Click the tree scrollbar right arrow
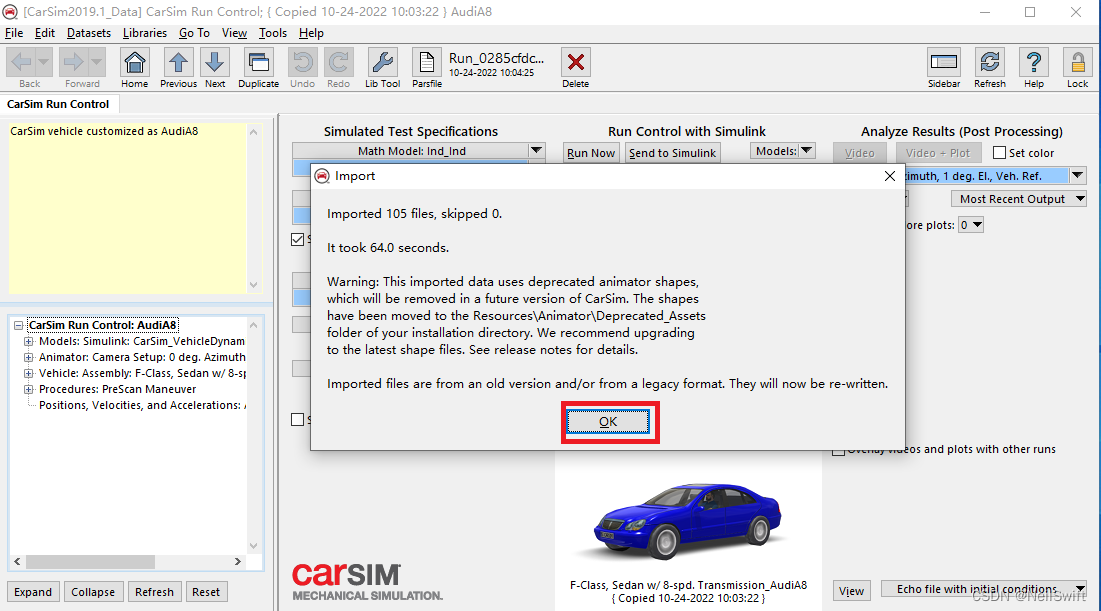 coord(238,562)
